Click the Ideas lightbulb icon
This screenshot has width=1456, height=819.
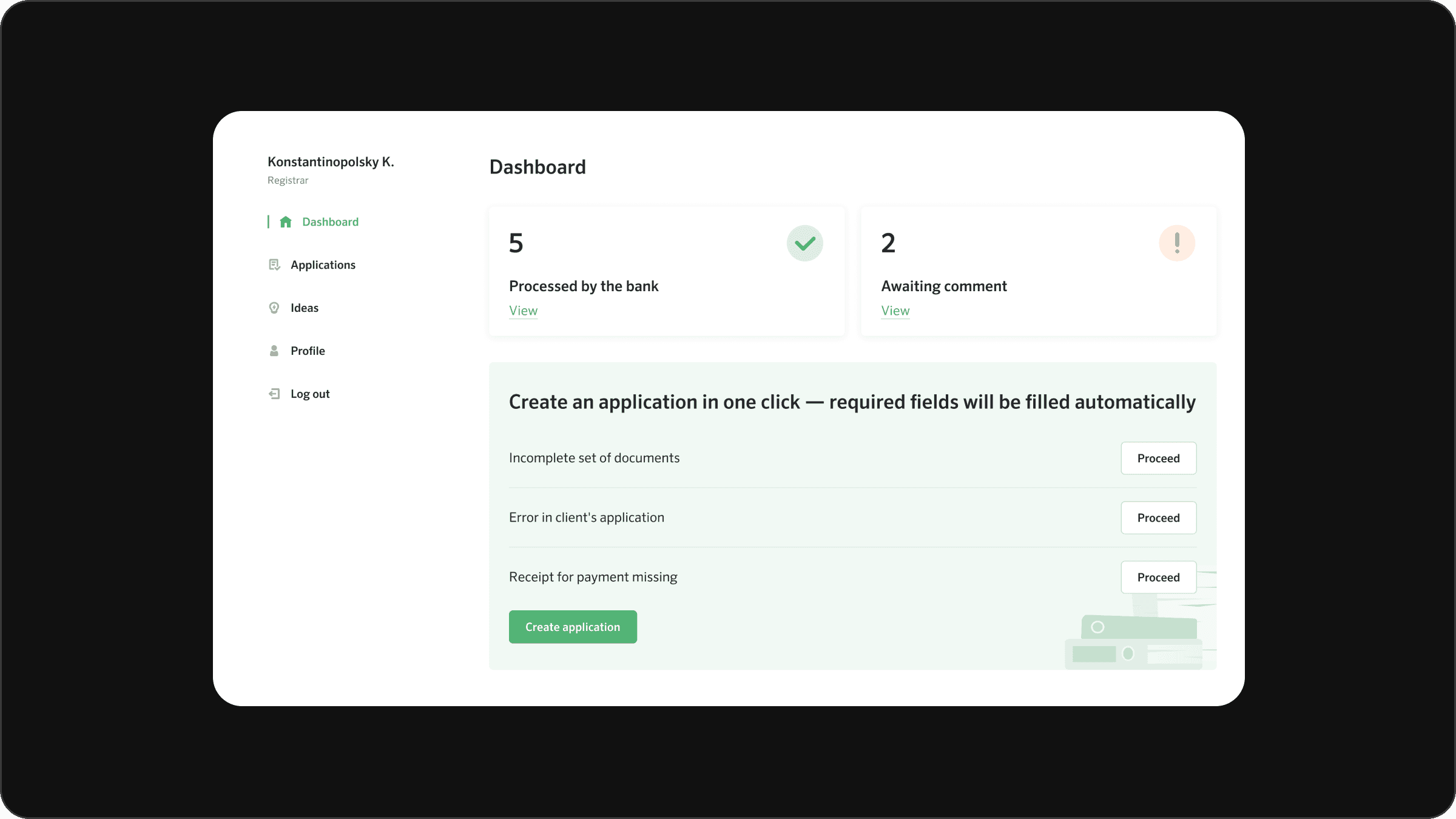coord(274,308)
